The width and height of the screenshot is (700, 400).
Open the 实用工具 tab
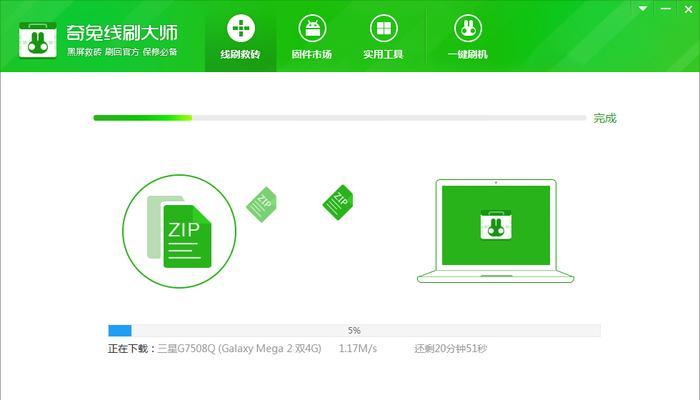[383, 37]
